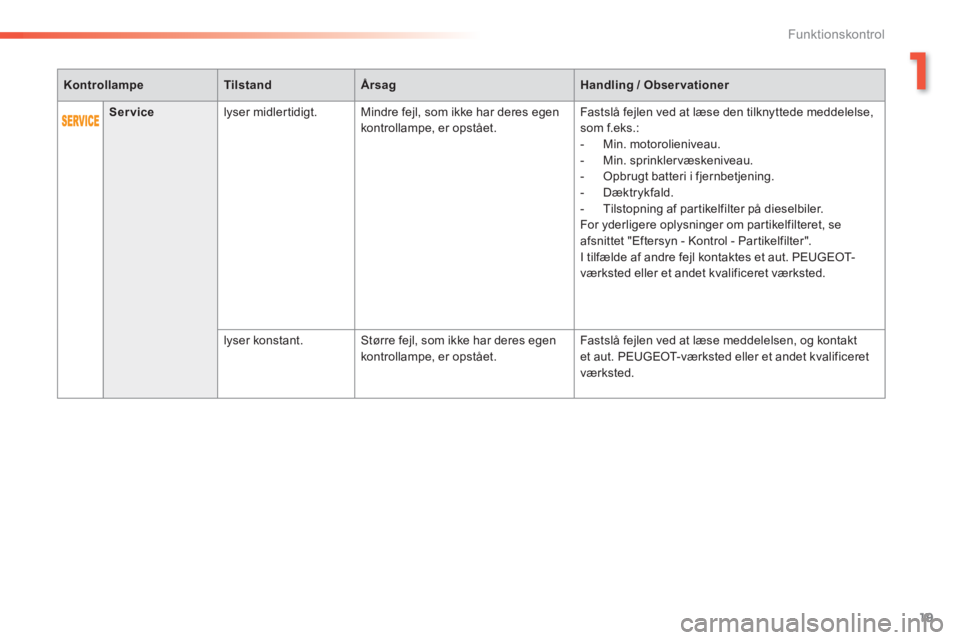Click the 'Funktionskontrol' page header

coord(836,35)
